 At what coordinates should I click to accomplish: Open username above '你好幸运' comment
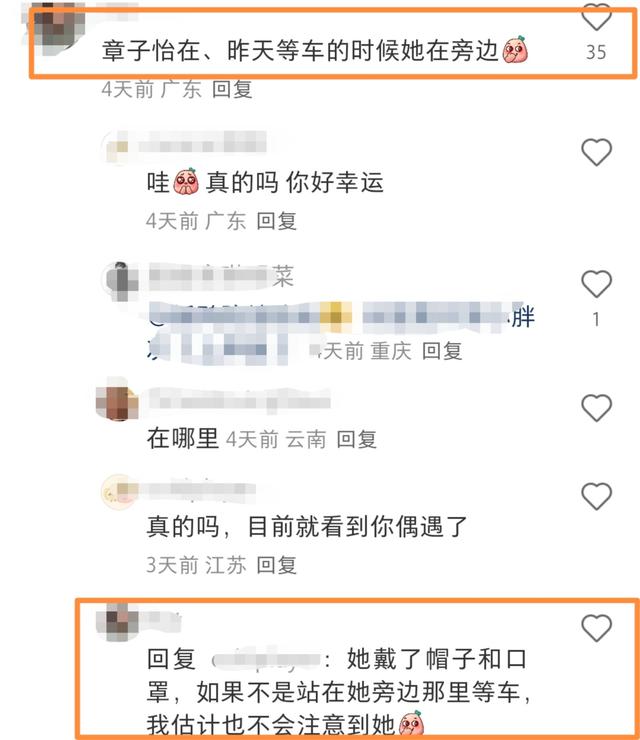click(202, 143)
